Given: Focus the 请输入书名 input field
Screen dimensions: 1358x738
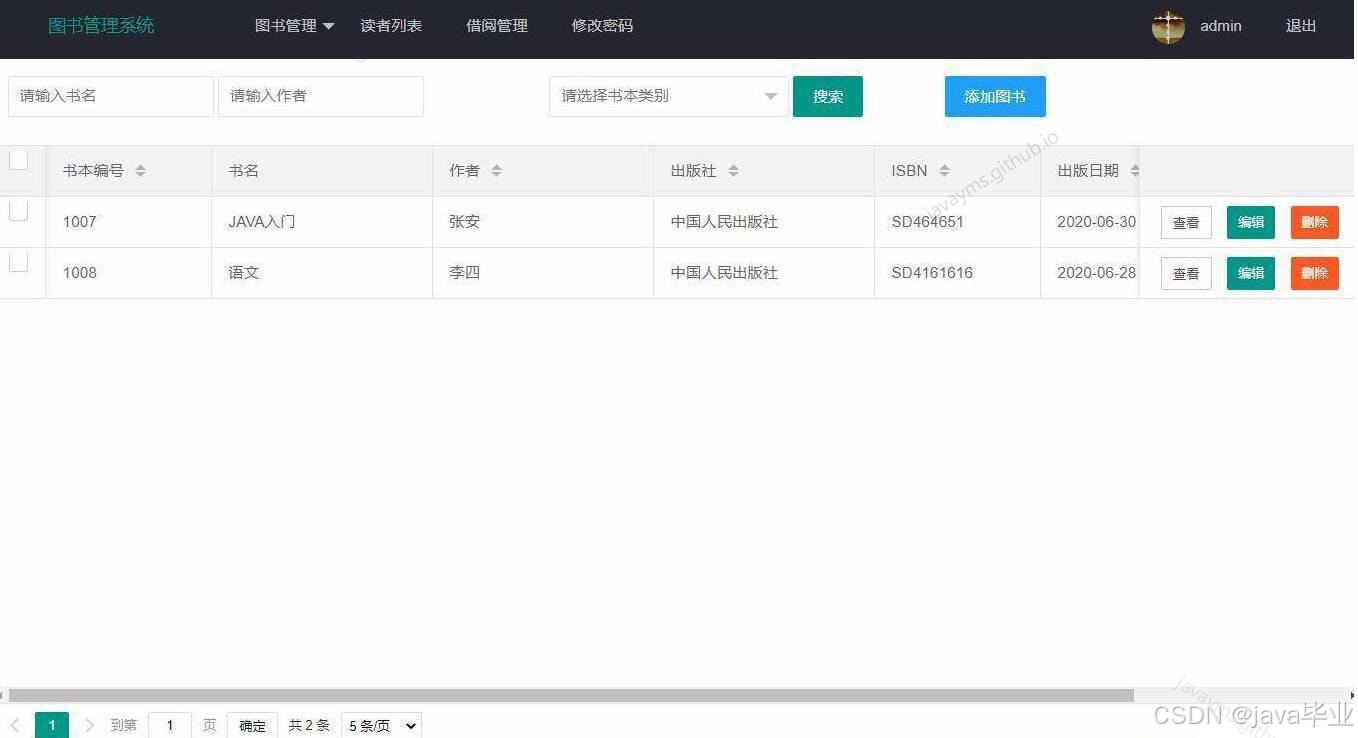Looking at the screenshot, I should 111,96.
